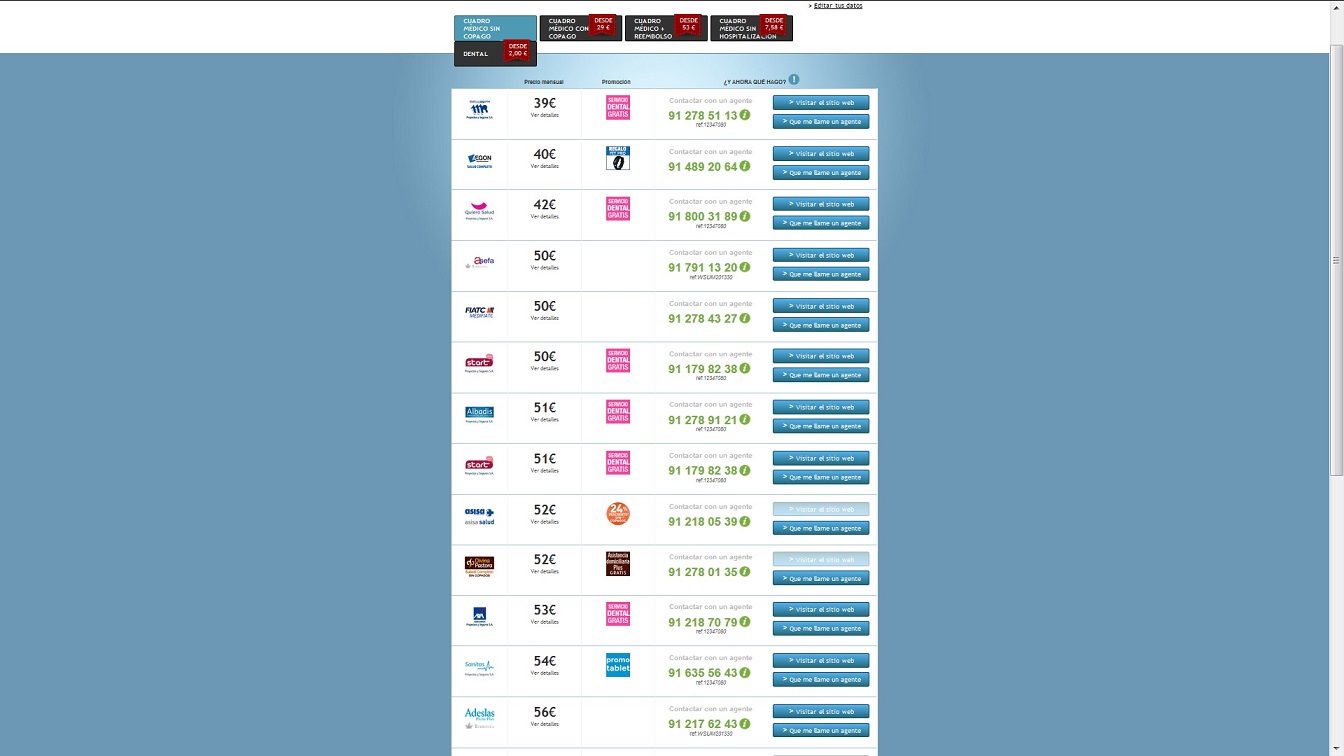Click the Start logo in the 51€ row
The image size is (1344, 756).
pos(479,465)
